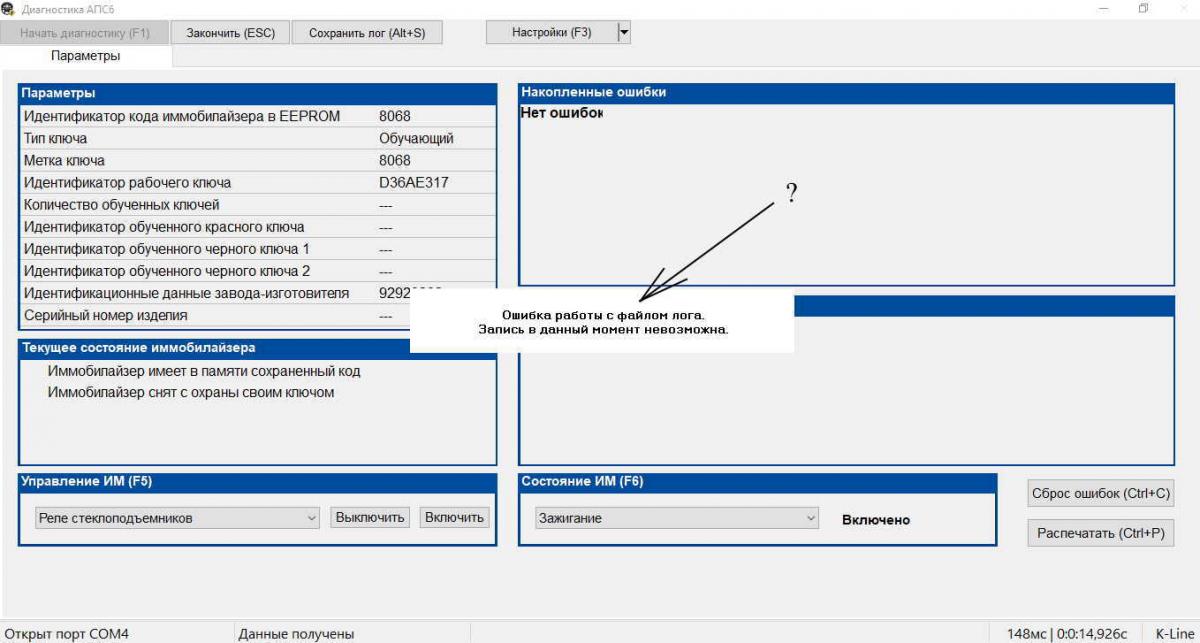Image resolution: width=1200 pixels, height=643 pixels.
Task: Select Идентификатор рабочего ключа row
Action: tap(257, 182)
